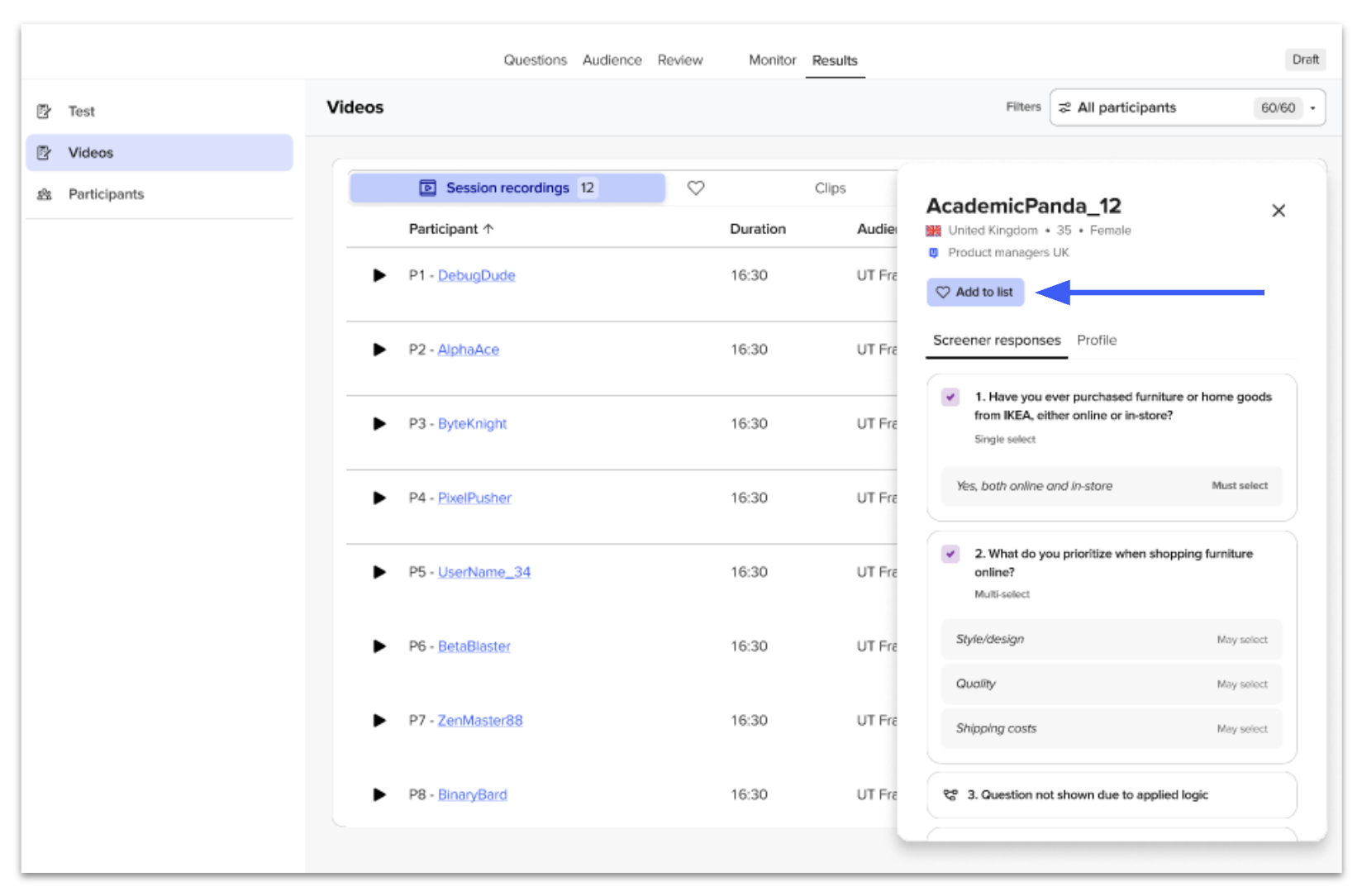Click the United Kingdom flag icon
This screenshot has width=1362, height=896.
point(934,231)
